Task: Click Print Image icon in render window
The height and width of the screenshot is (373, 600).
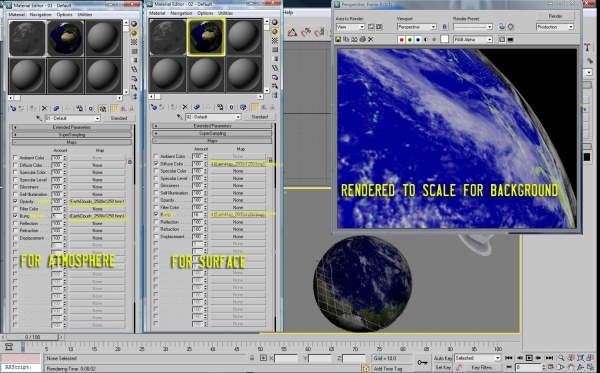Action: [362, 39]
